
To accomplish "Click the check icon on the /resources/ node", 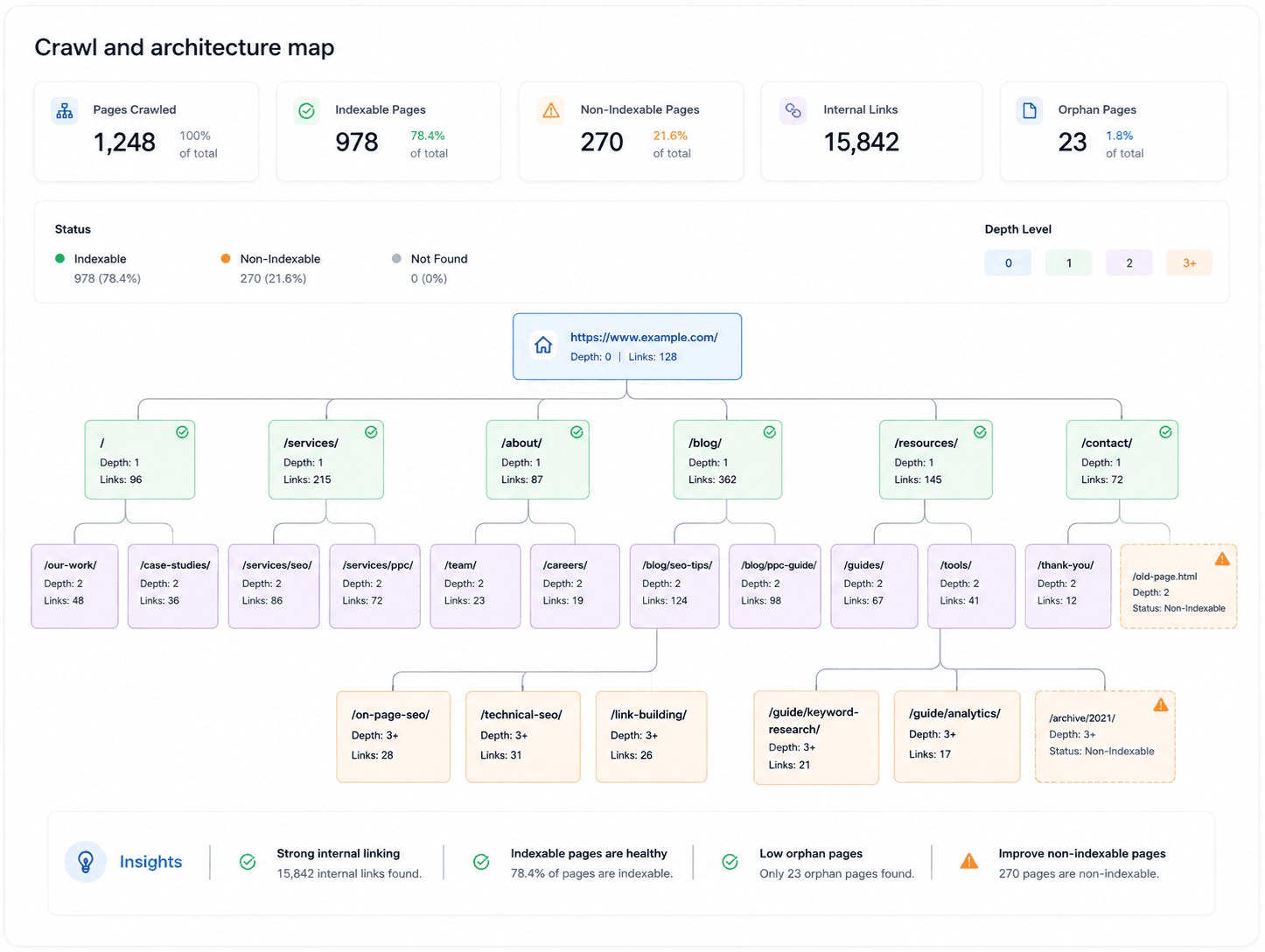I will click(x=980, y=432).
